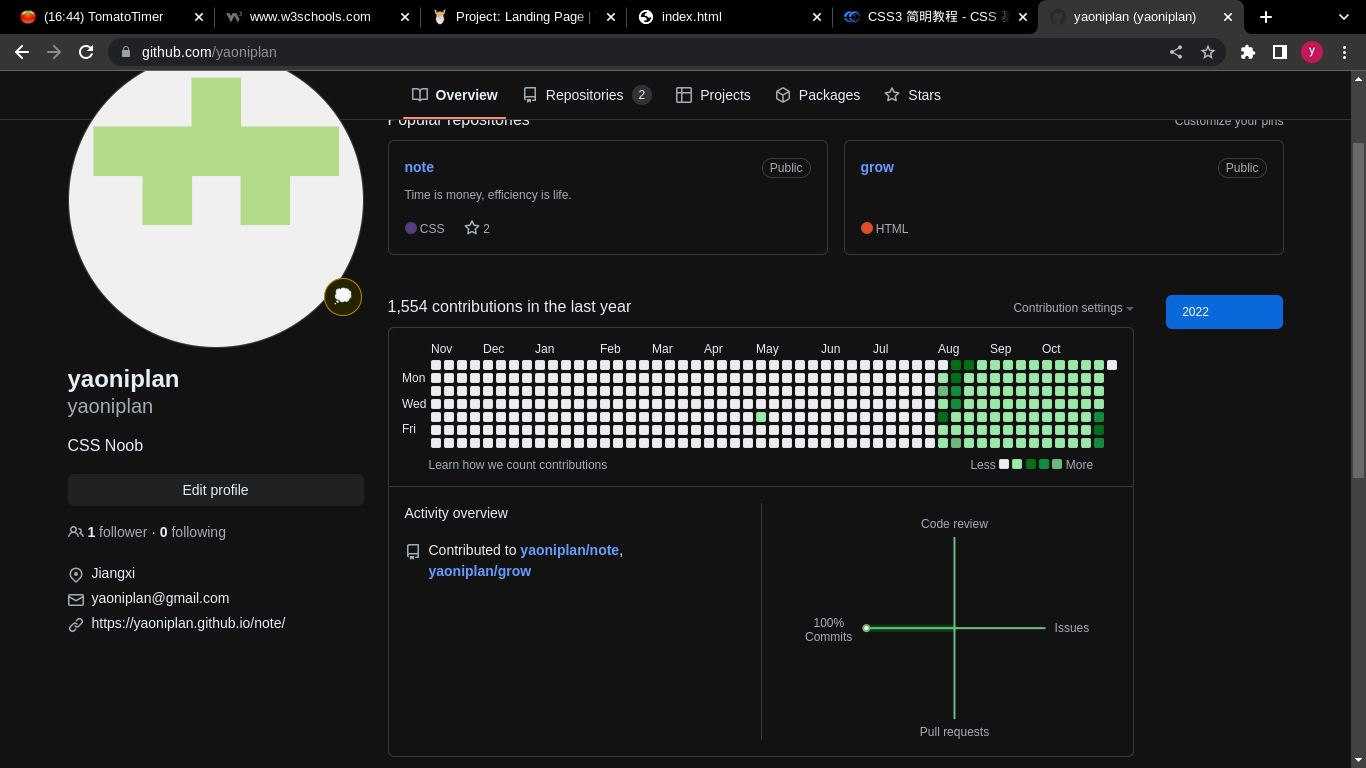Close the TomatoTimer tab
Image resolution: width=1366 pixels, height=768 pixels.
tap(198, 17)
